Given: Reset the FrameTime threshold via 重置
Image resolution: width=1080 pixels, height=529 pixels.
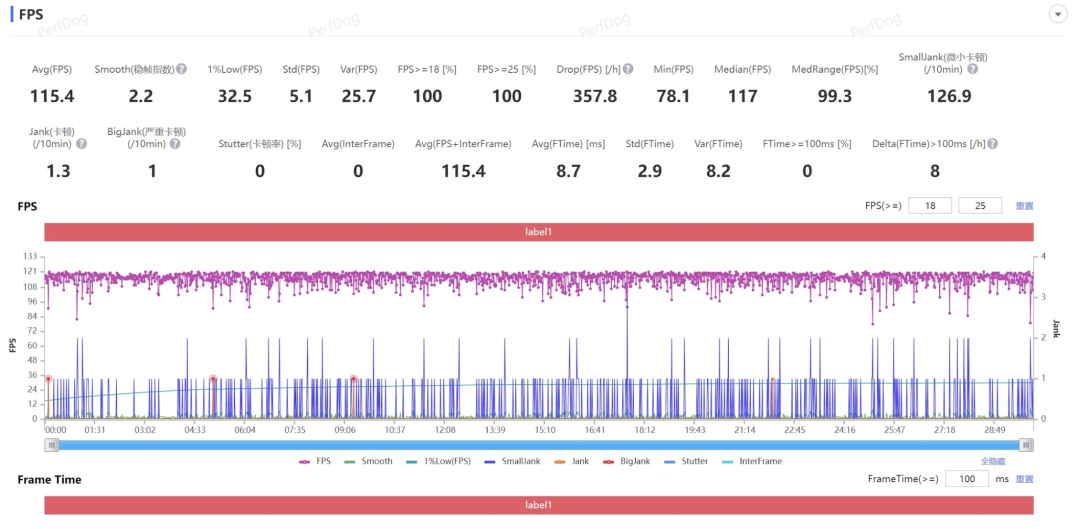Looking at the screenshot, I should (1024, 479).
